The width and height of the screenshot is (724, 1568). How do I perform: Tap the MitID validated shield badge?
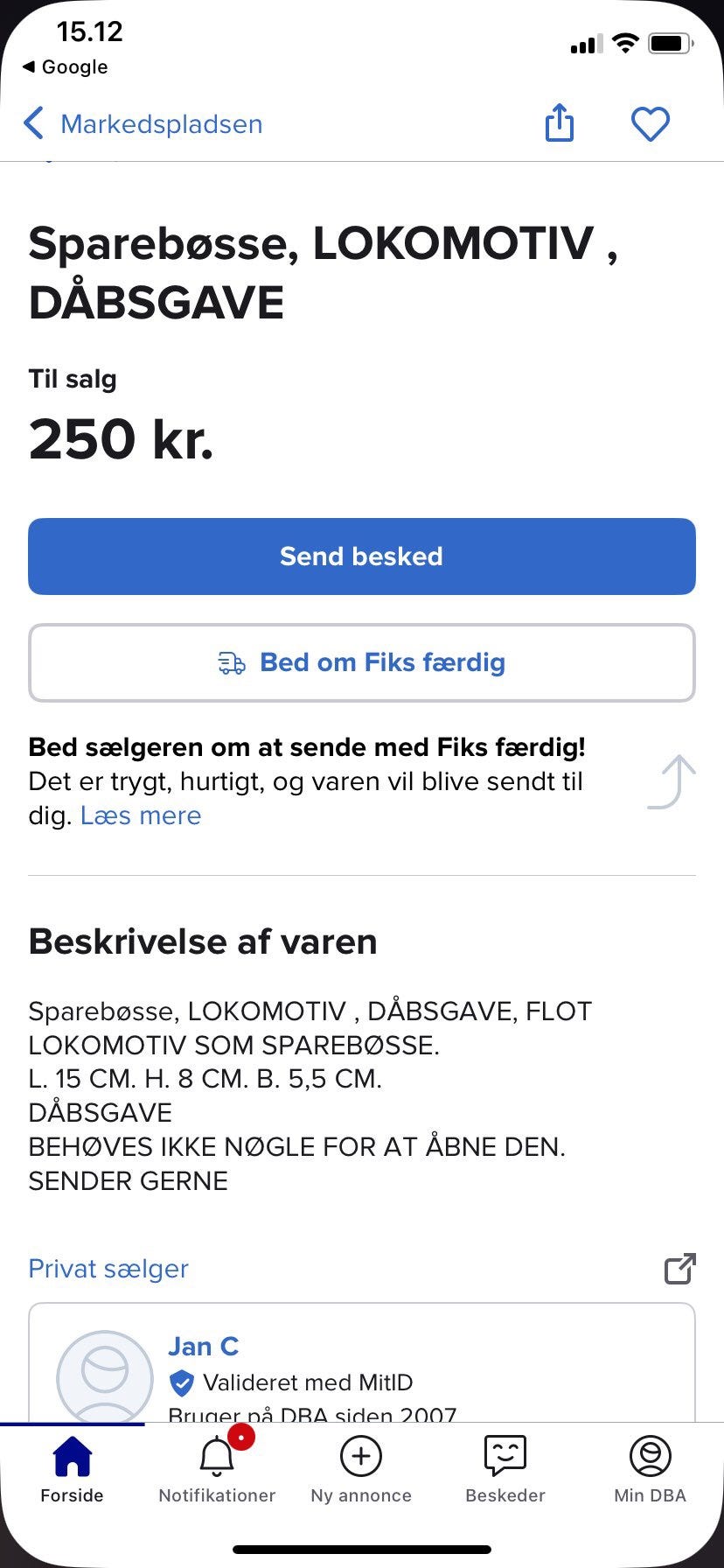click(x=181, y=1382)
